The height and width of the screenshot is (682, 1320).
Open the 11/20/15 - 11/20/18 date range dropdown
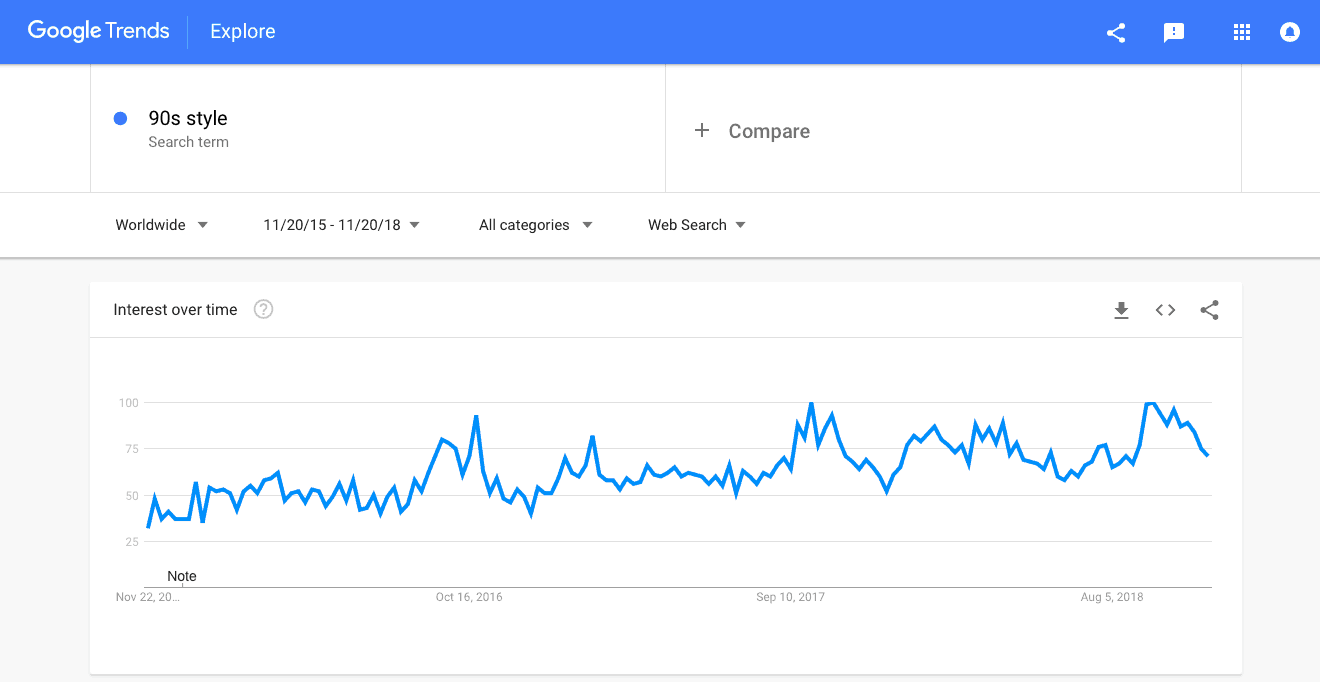(341, 225)
